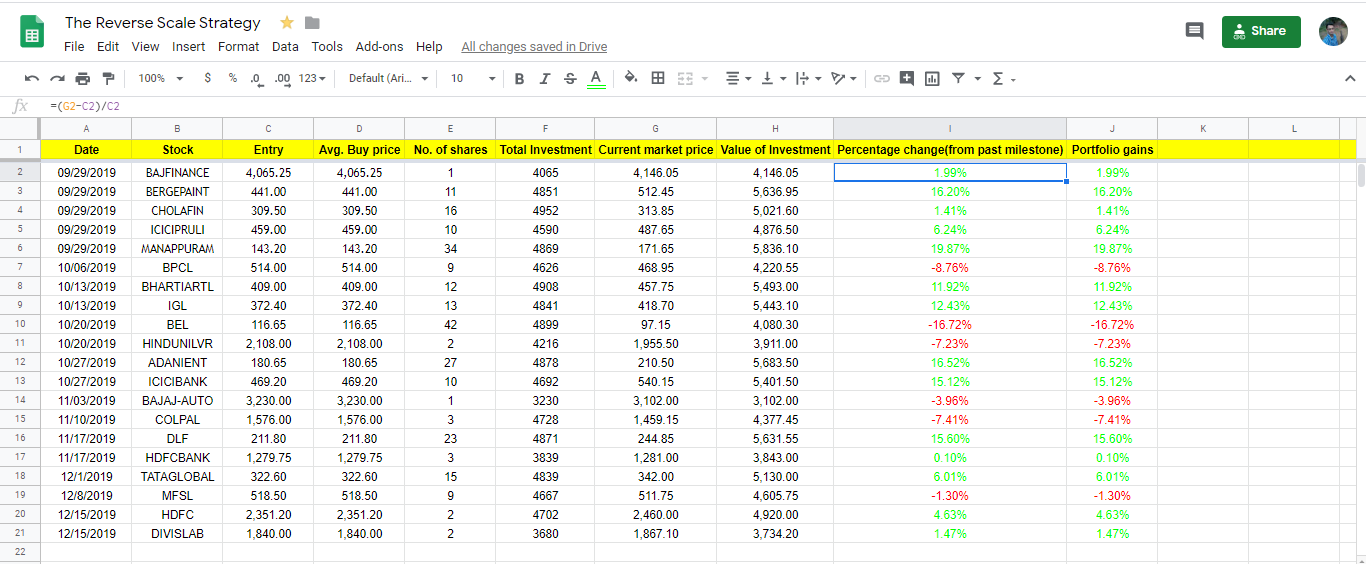The image size is (1366, 564).
Task: Toggle bold formatting
Action: pyautogui.click(x=519, y=78)
